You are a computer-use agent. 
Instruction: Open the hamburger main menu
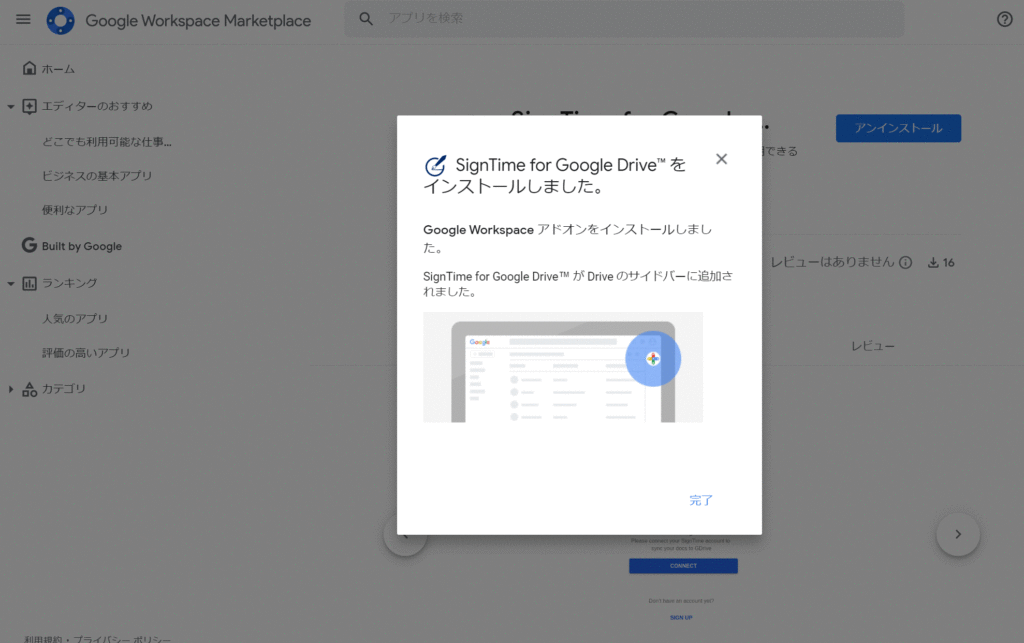click(x=23, y=20)
